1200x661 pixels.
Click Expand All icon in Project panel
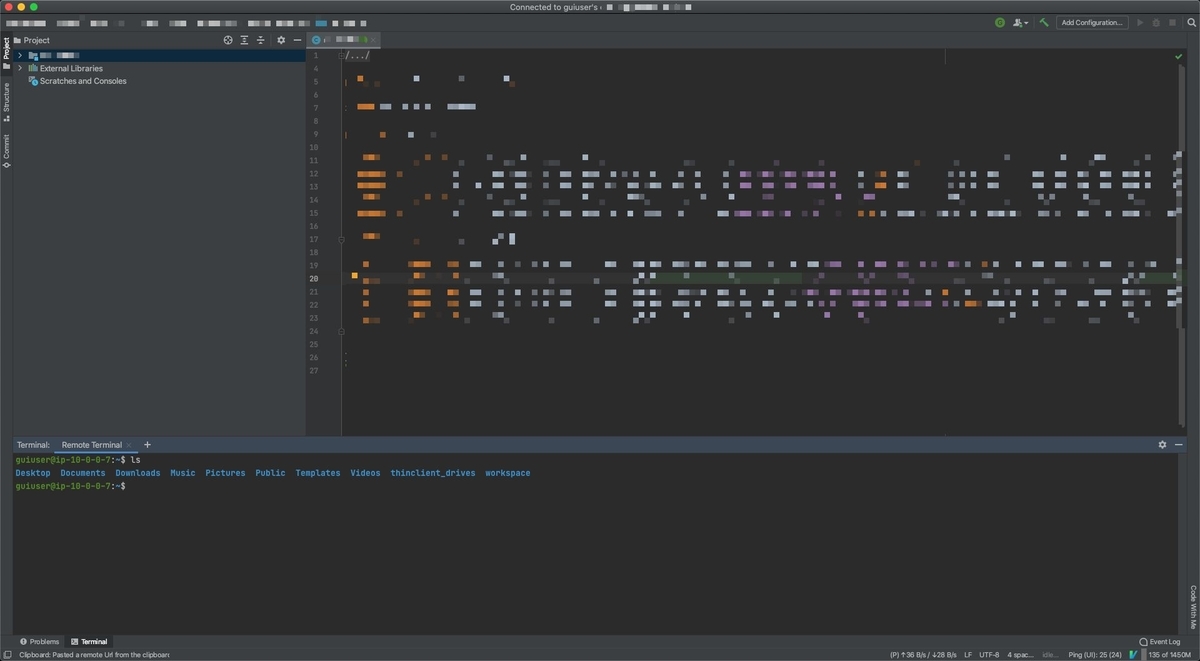click(244, 40)
